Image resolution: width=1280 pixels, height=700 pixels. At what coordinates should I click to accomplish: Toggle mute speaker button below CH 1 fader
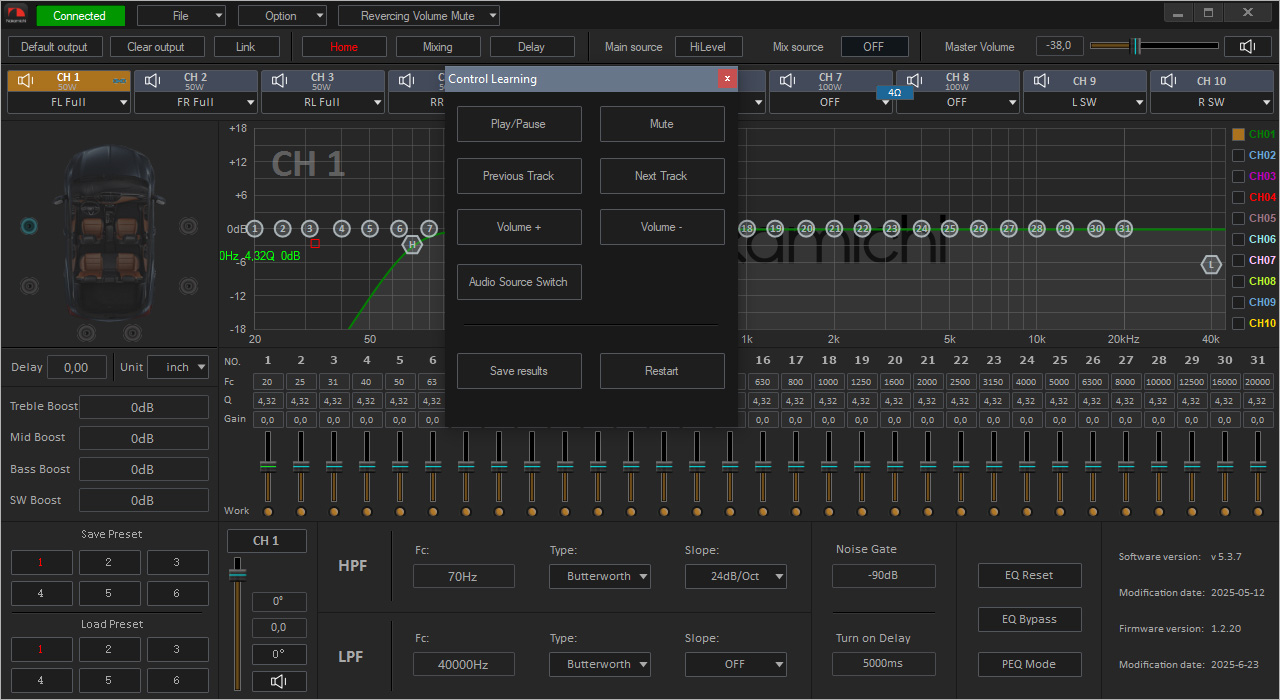point(279,682)
